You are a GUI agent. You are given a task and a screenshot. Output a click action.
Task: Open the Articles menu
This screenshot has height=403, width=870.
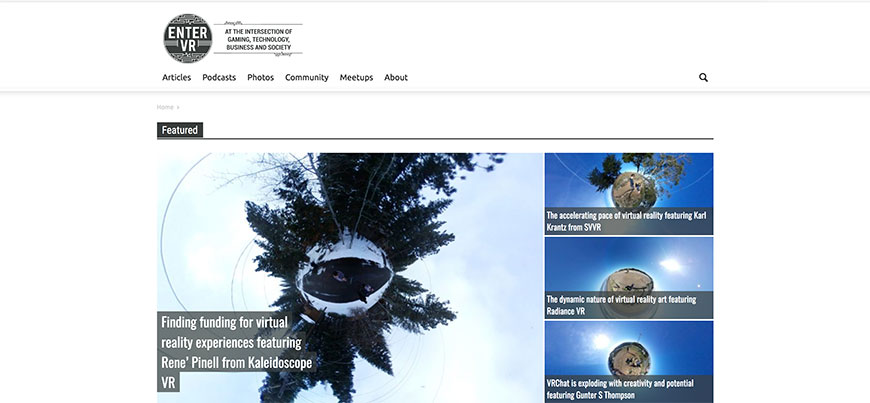(176, 77)
